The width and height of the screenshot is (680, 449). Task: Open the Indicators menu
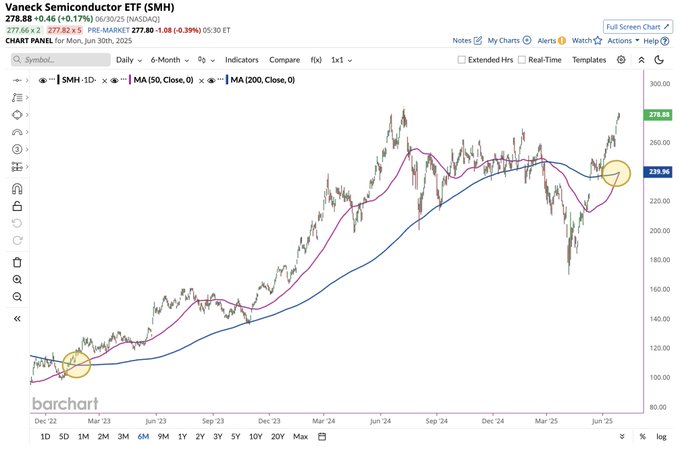click(x=241, y=60)
